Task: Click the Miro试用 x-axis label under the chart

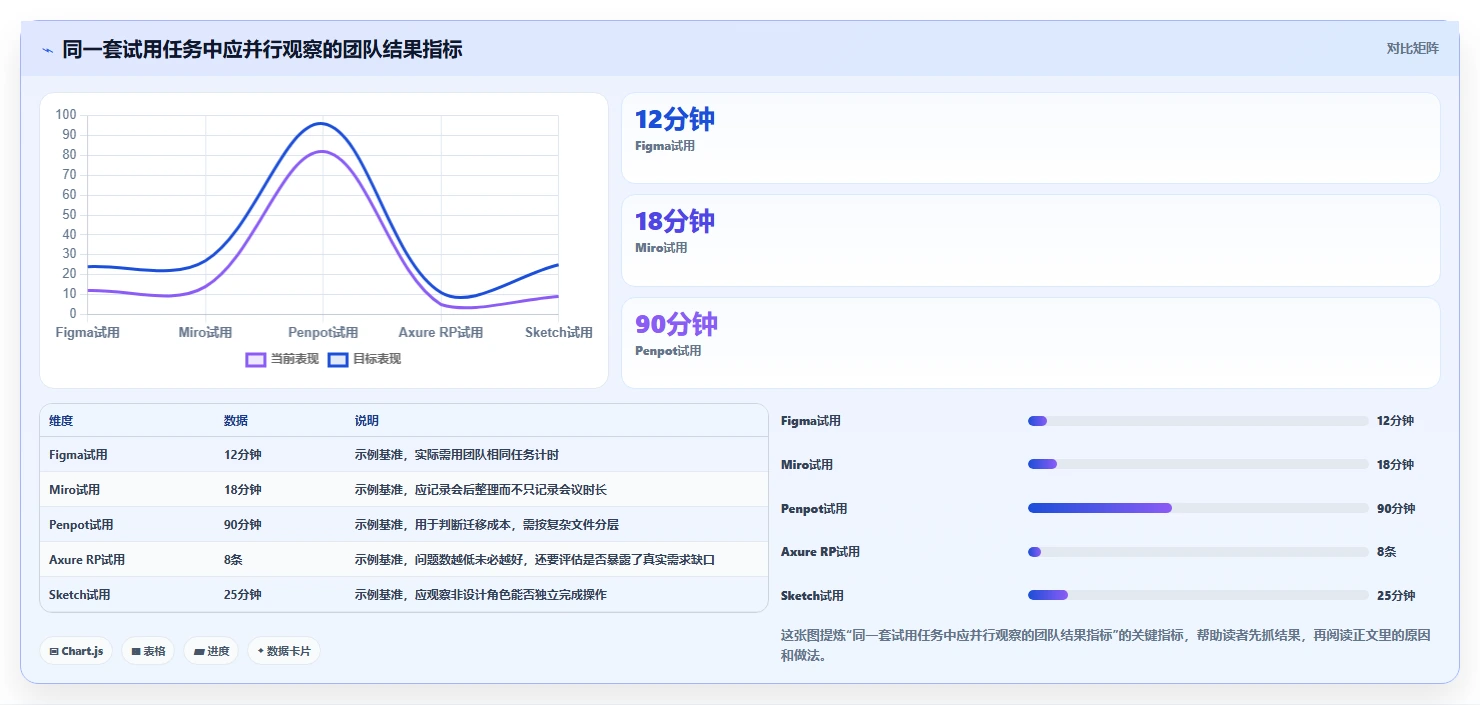Action: point(205,332)
